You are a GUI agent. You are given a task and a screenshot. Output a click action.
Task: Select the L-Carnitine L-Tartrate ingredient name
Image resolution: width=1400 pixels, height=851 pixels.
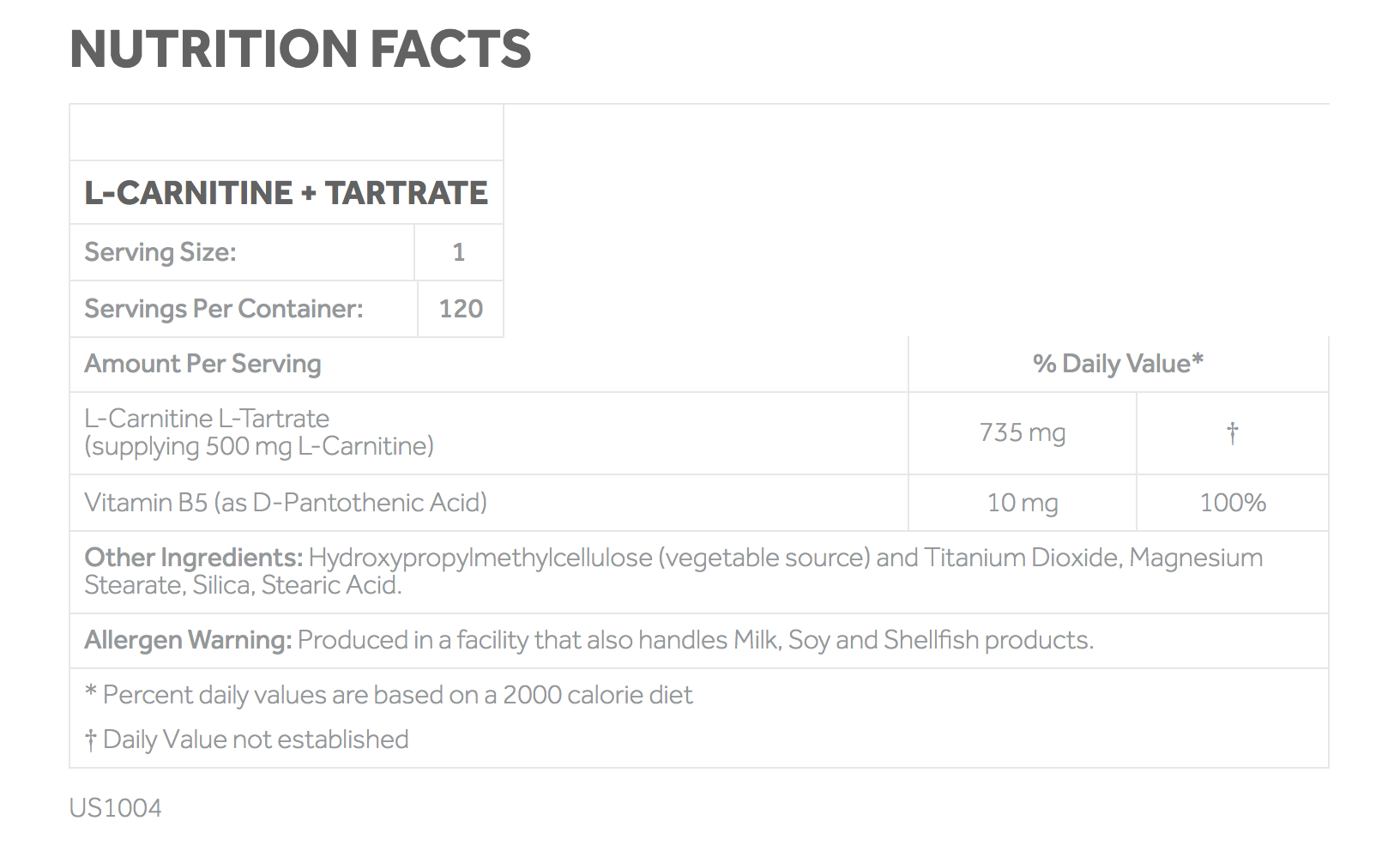(207, 419)
